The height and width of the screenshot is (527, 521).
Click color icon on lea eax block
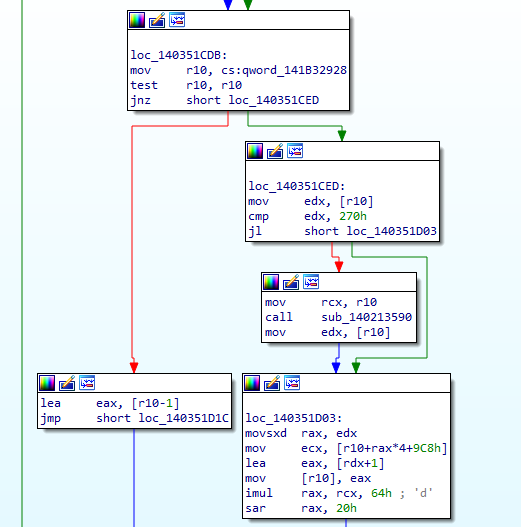pyautogui.click(x=47, y=383)
